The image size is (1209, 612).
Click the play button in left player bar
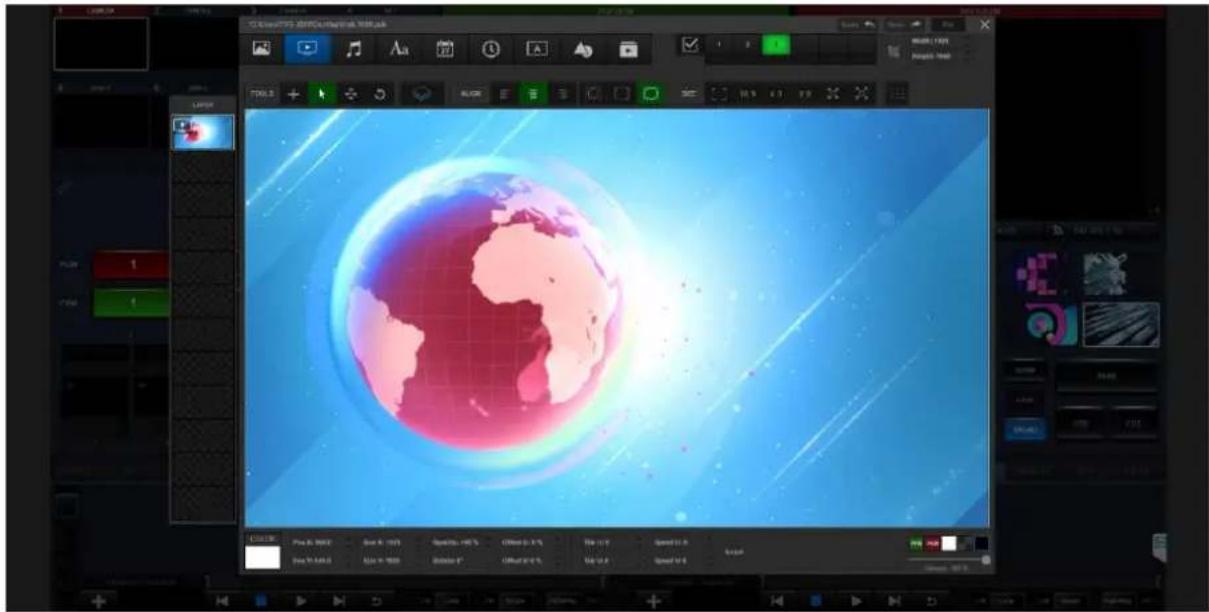(x=300, y=601)
